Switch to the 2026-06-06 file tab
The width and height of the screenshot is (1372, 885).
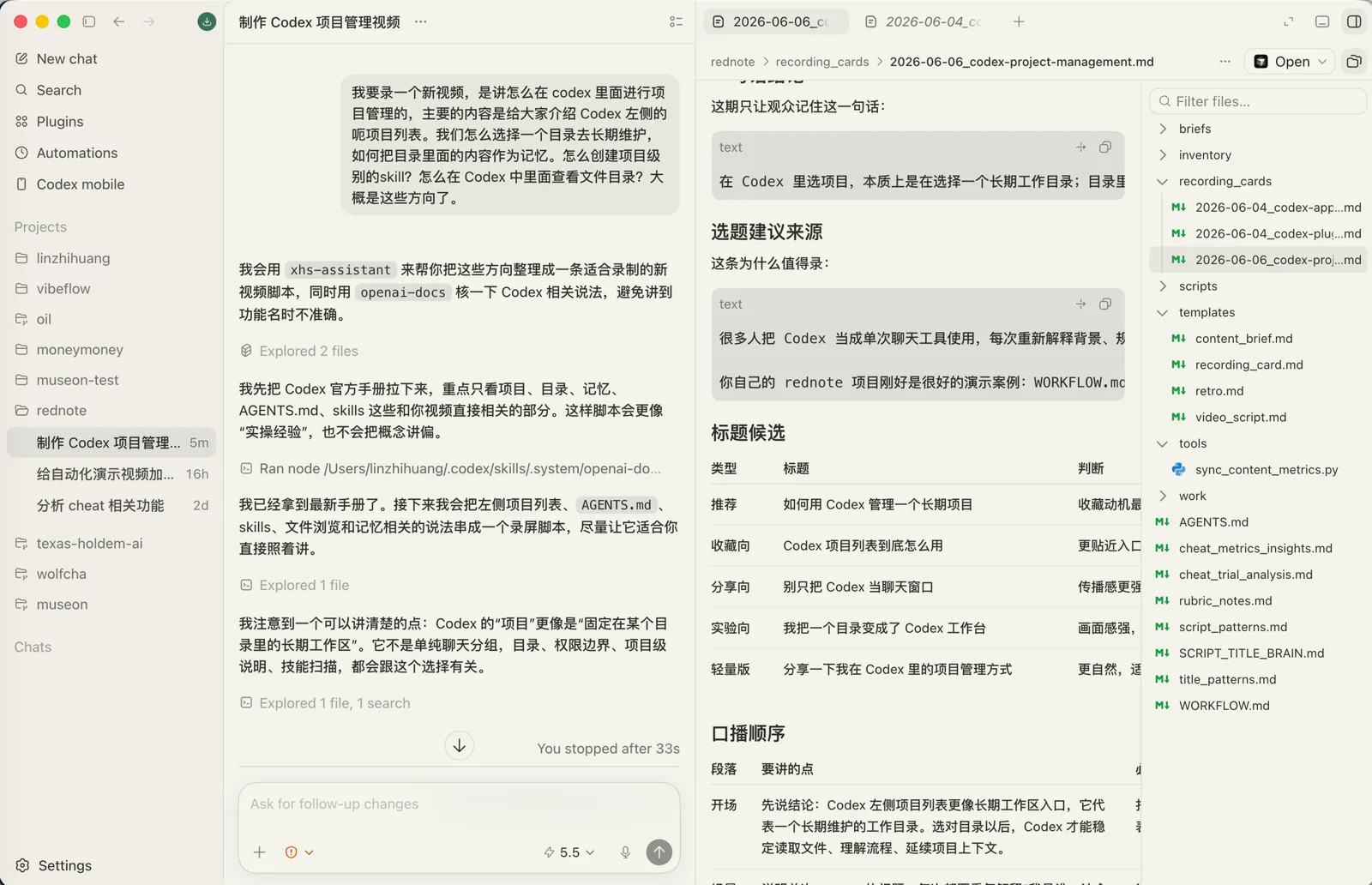tap(776, 21)
